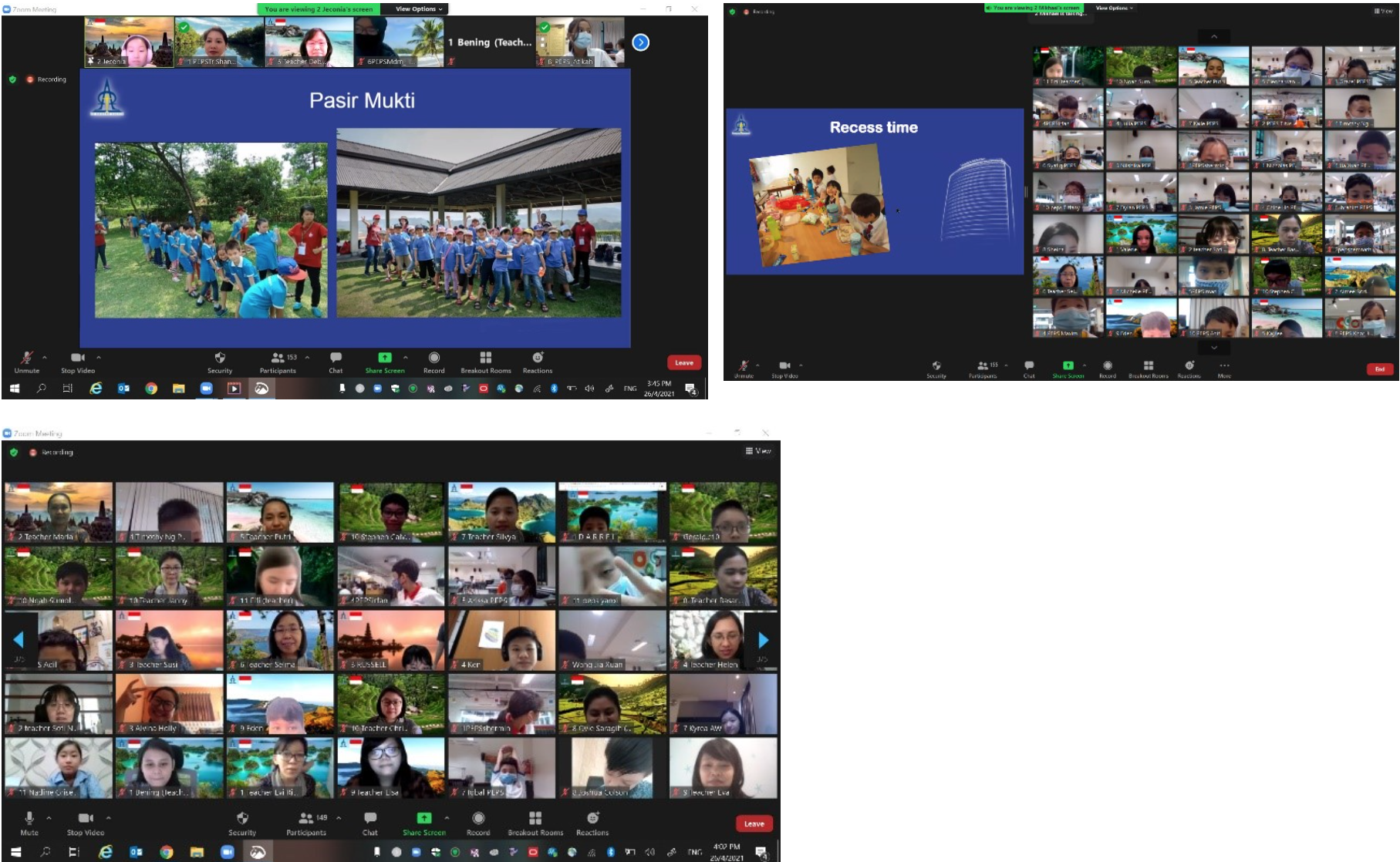Screen dimensions: 1400x862
Task: Open Chat in the bottom gallery window
Action: [370, 823]
